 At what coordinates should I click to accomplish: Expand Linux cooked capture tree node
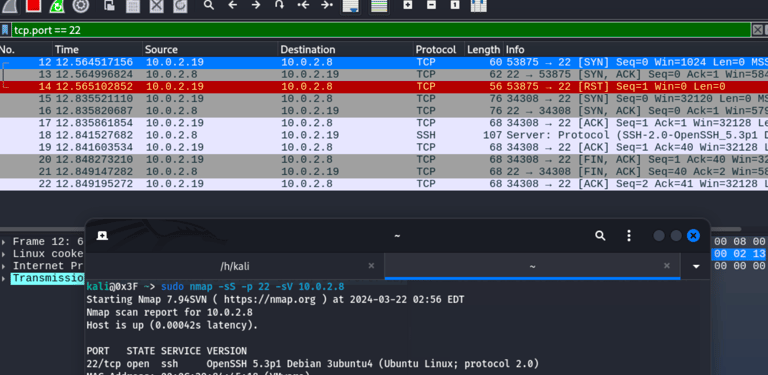coord(4,254)
